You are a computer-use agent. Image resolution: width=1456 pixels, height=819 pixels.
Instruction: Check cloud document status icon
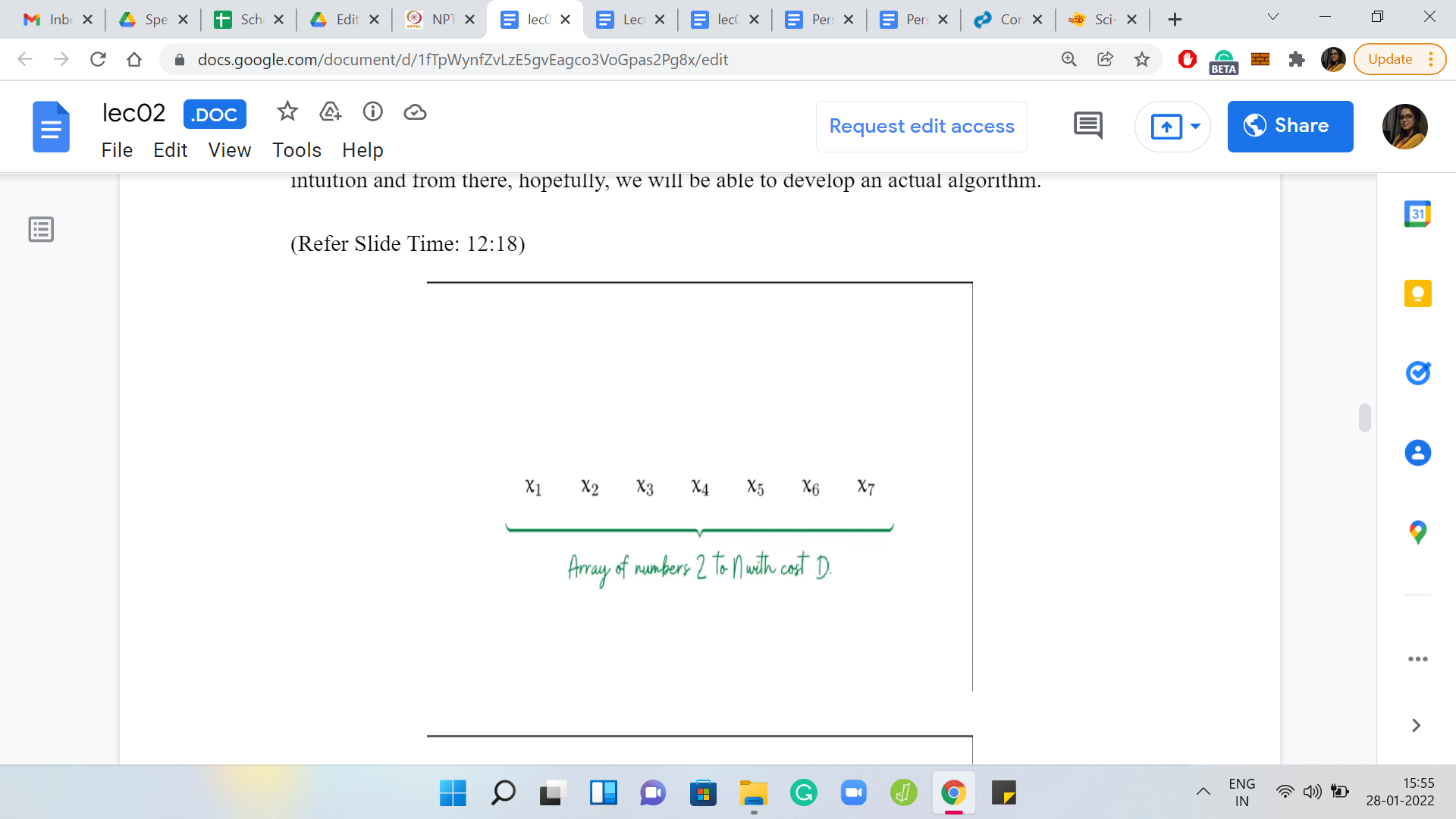415,112
